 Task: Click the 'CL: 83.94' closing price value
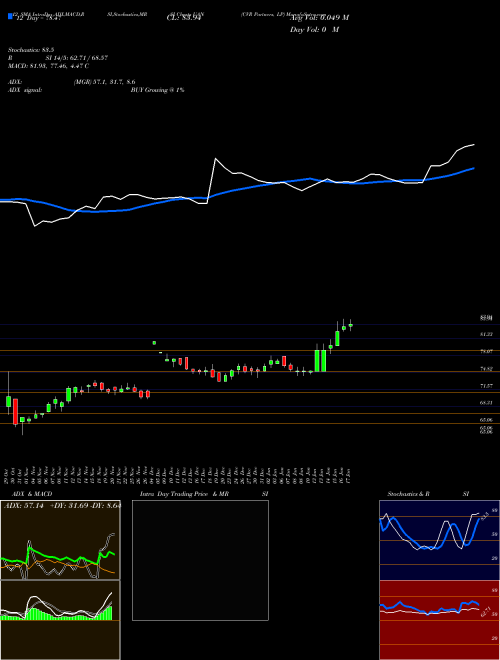click(183, 18)
